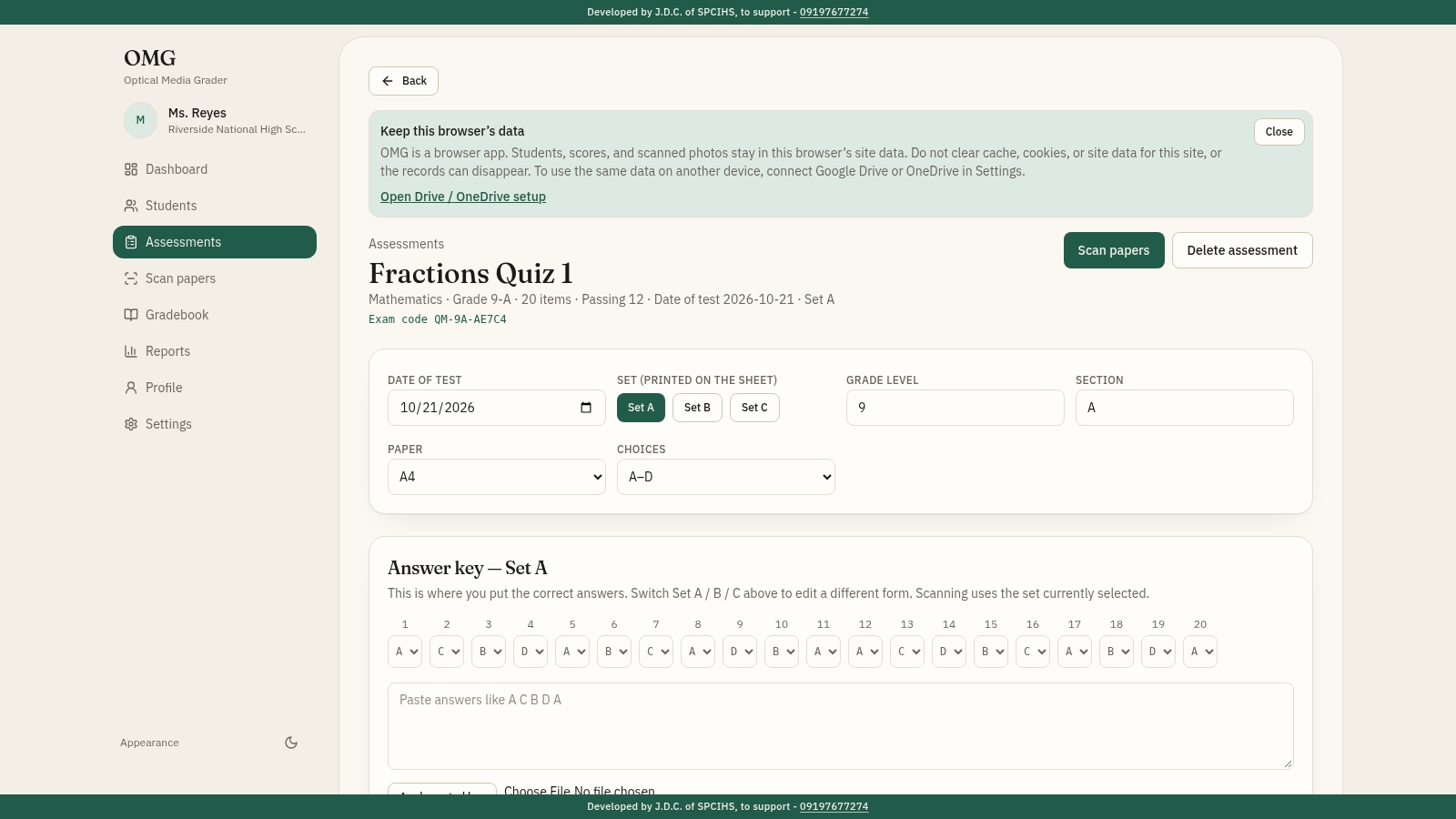Click the Paste answers text area
Viewport: 1456px width, 819px height.
tap(841, 726)
